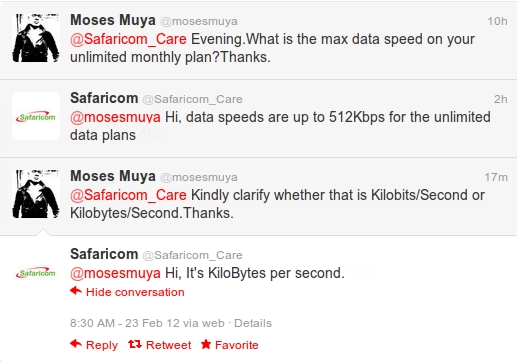Open the 10h timestamp on first tweet

(x=497, y=21)
